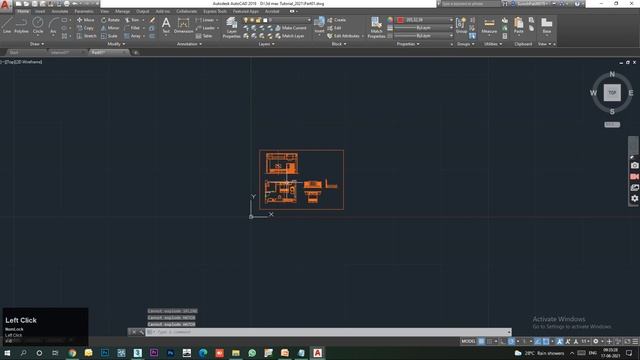
Task: Click the red object color swatch
Action: 400,20
